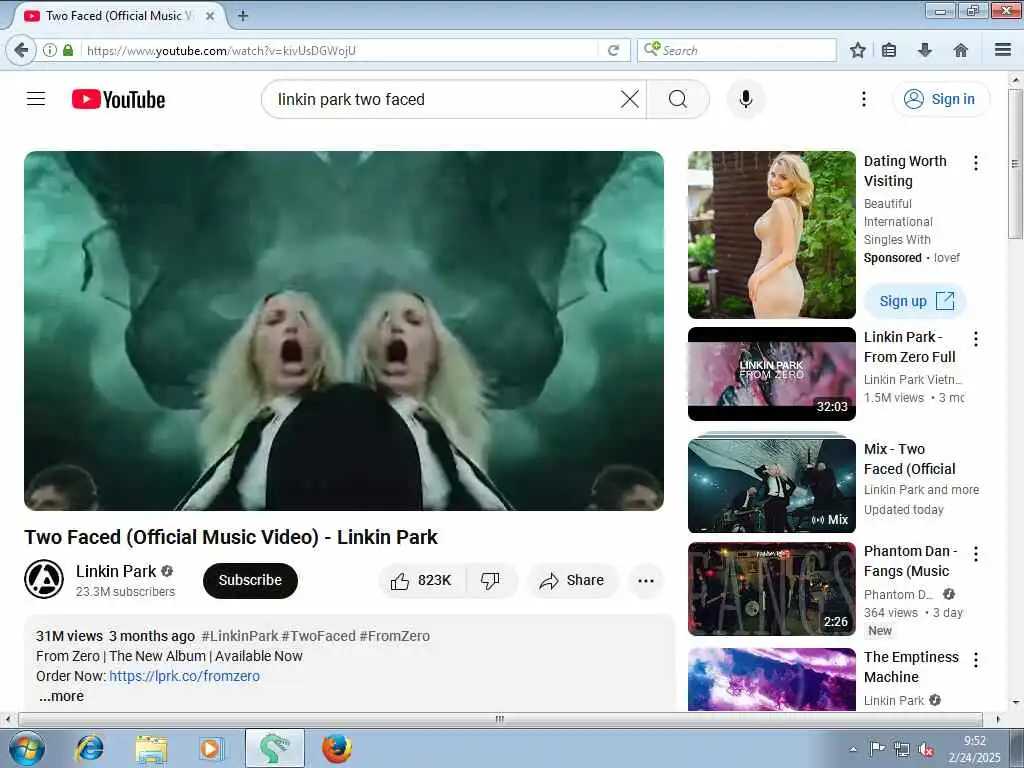Bookmark this page with the star icon
This screenshot has height=768, width=1024.
pyautogui.click(x=857, y=50)
